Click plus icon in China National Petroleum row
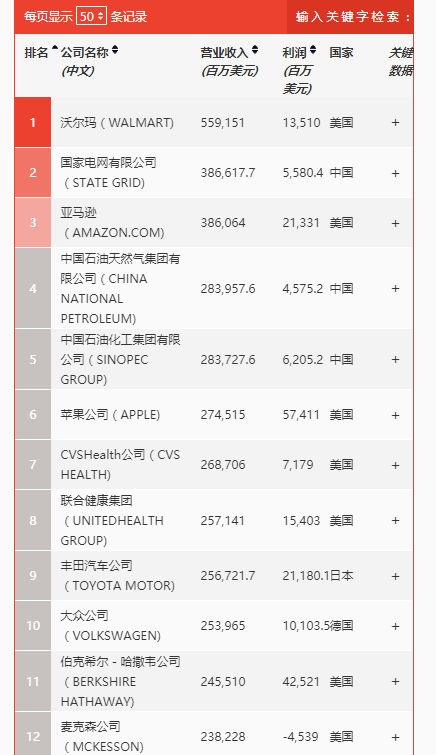The width and height of the screenshot is (436, 755). (x=396, y=288)
